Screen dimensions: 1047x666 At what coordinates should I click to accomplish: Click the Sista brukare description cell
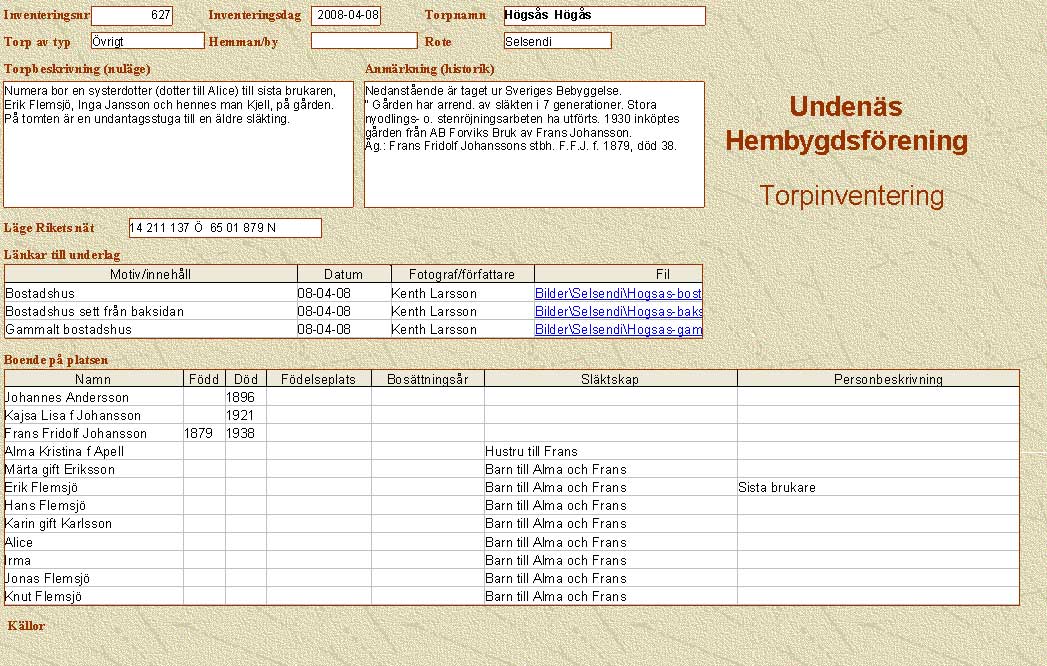coord(878,488)
